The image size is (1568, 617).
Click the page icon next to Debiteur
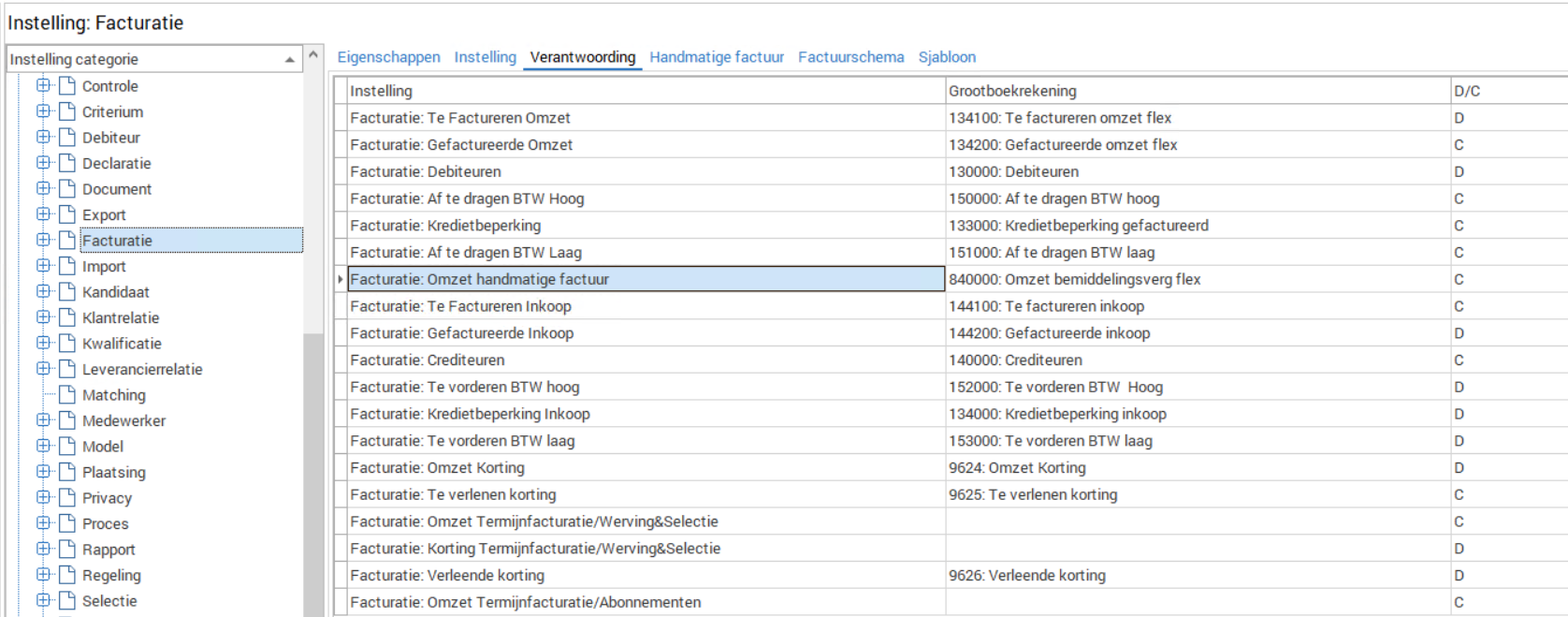coord(66,138)
